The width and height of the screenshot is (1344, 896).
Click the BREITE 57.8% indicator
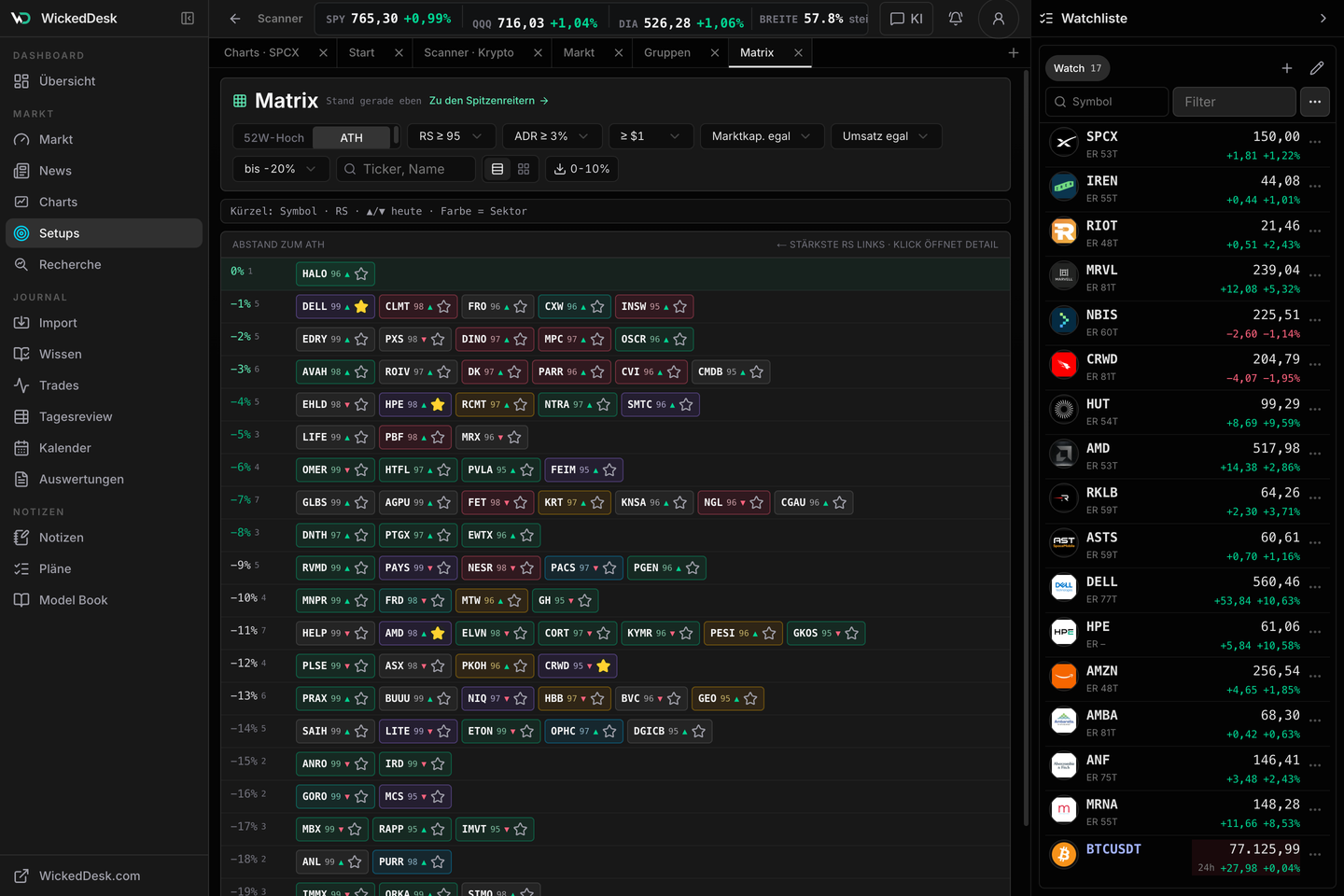(x=813, y=19)
